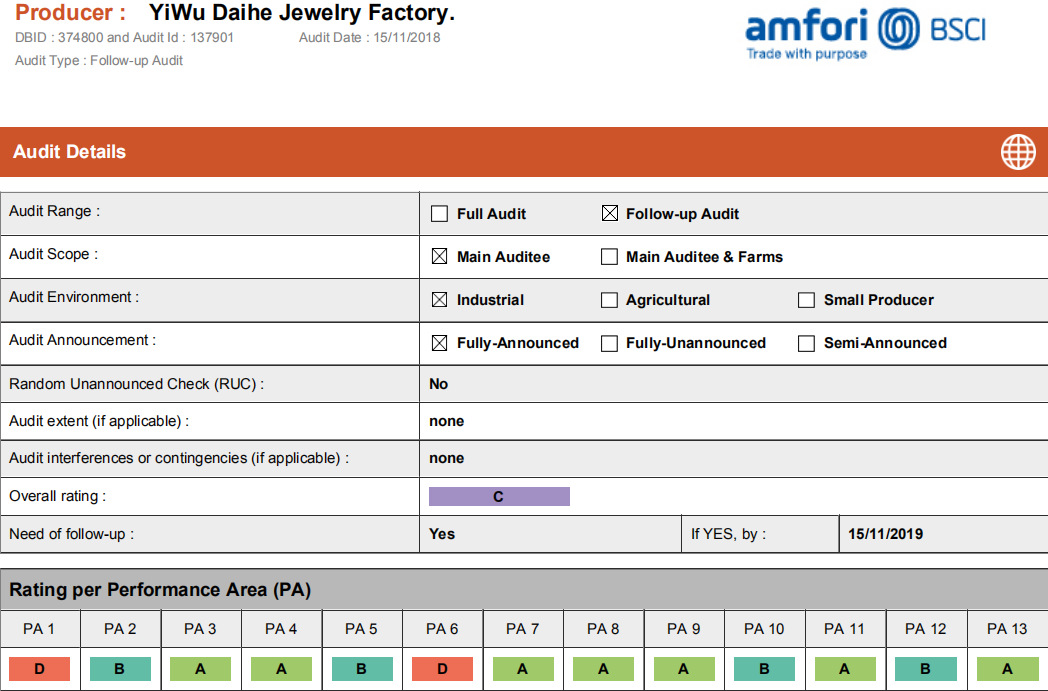Tick the Main Auditee & Farms checkbox
Screen dimensions: 1048x691
coord(610,257)
